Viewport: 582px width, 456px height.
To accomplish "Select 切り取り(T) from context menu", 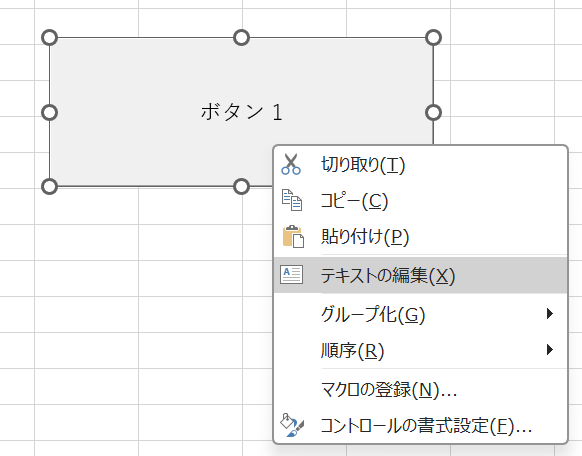I will [x=421, y=165].
